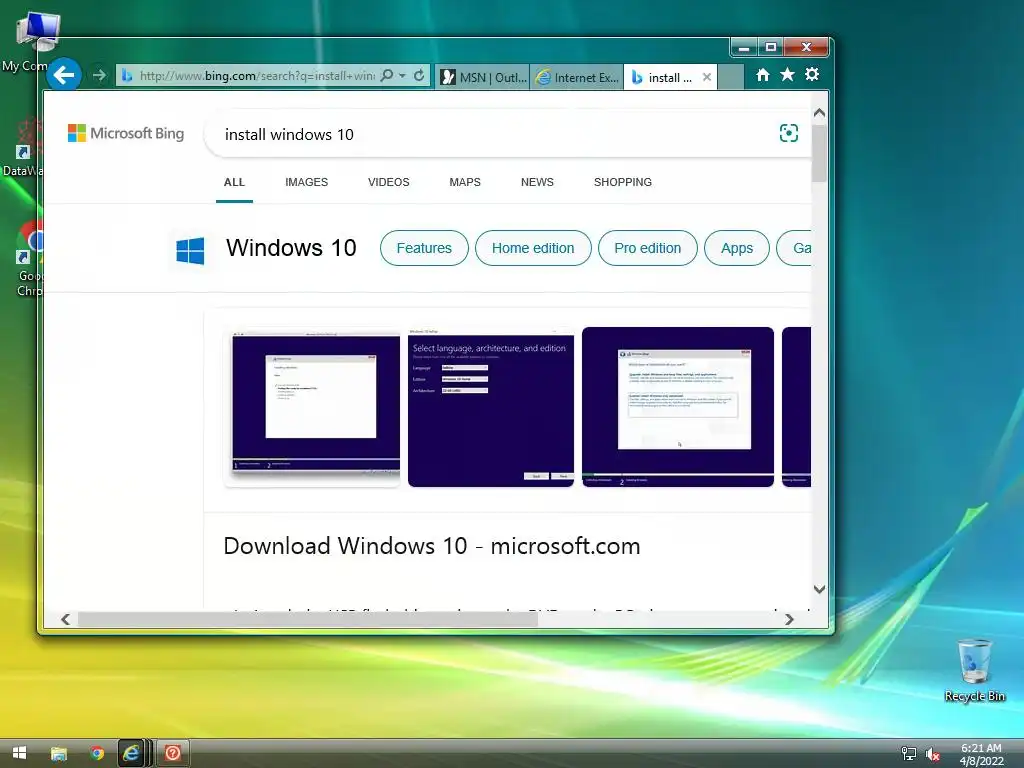Switch to NEWS results
This screenshot has height=768, width=1024.
coord(537,182)
